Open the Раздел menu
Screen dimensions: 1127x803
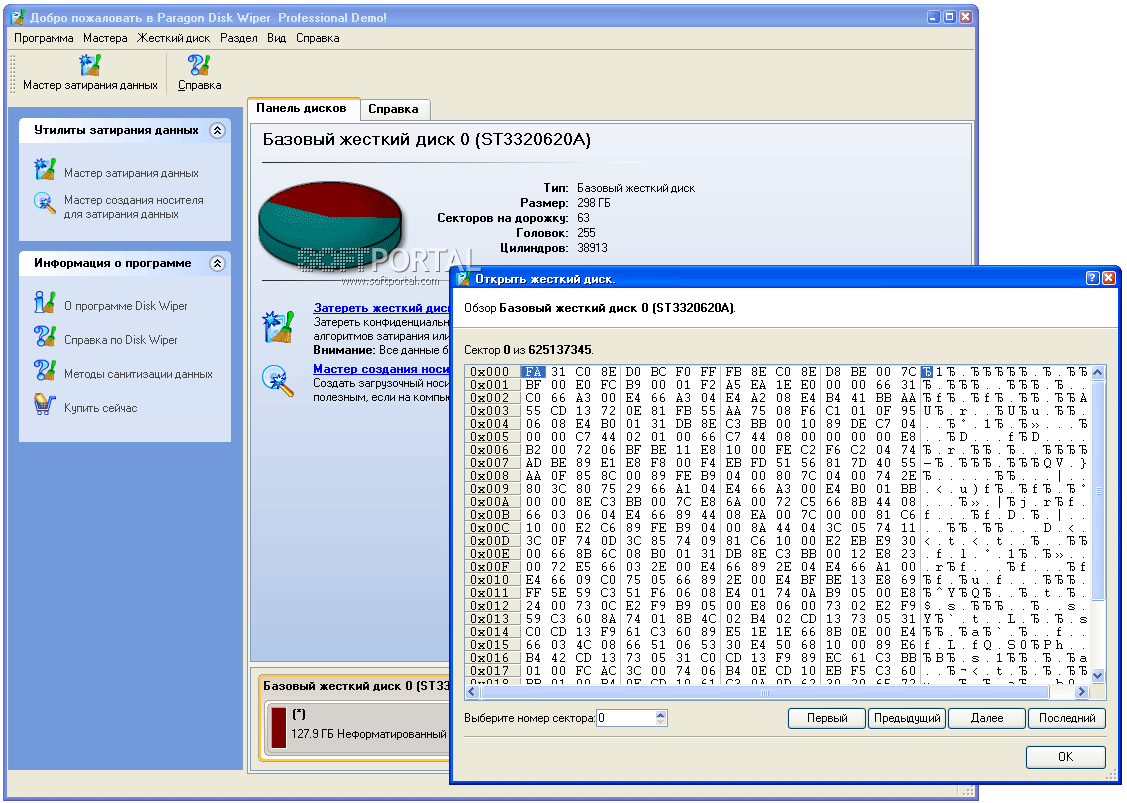click(239, 38)
